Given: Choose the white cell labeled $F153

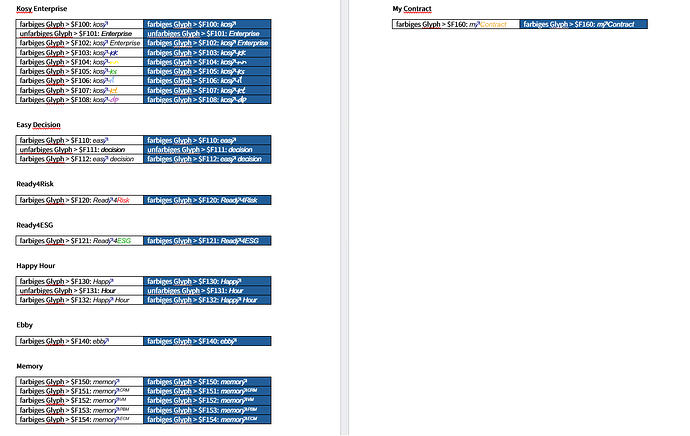Looking at the screenshot, I should tap(80, 410).
